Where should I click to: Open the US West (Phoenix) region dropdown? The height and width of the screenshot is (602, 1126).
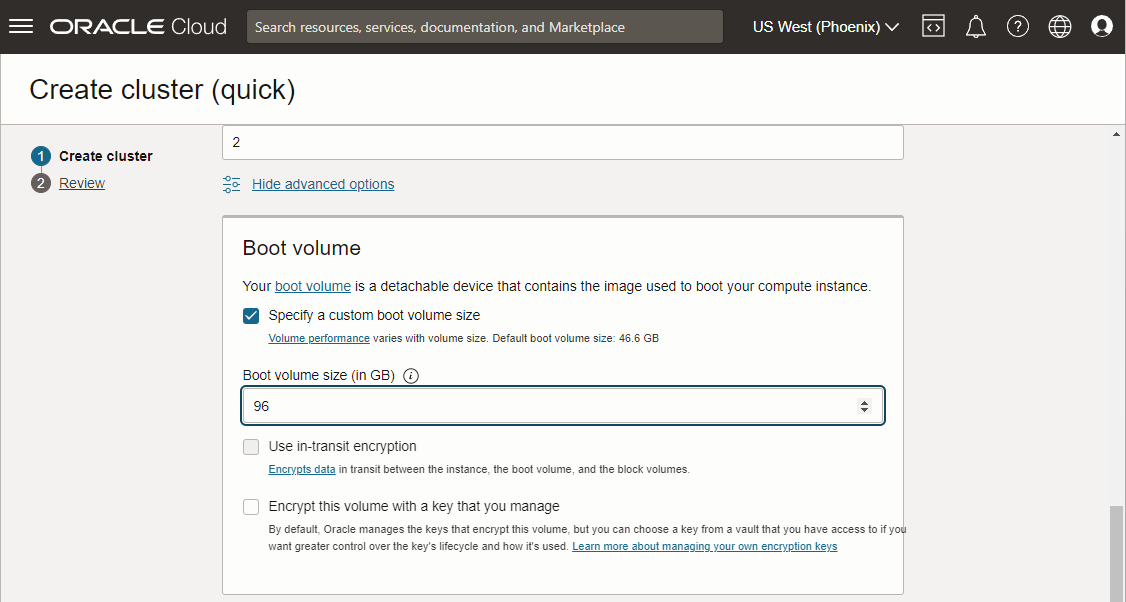(x=825, y=26)
